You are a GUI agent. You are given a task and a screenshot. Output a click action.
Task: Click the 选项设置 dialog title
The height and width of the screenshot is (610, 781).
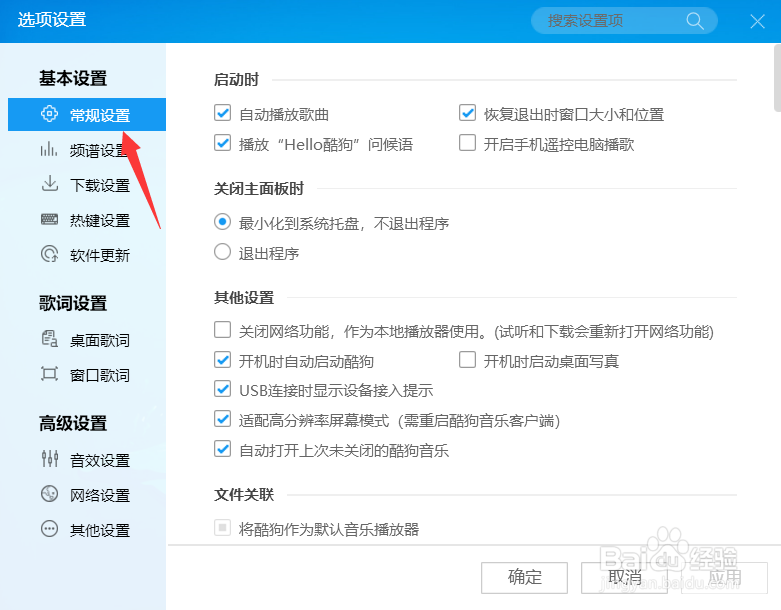(52, 20)
